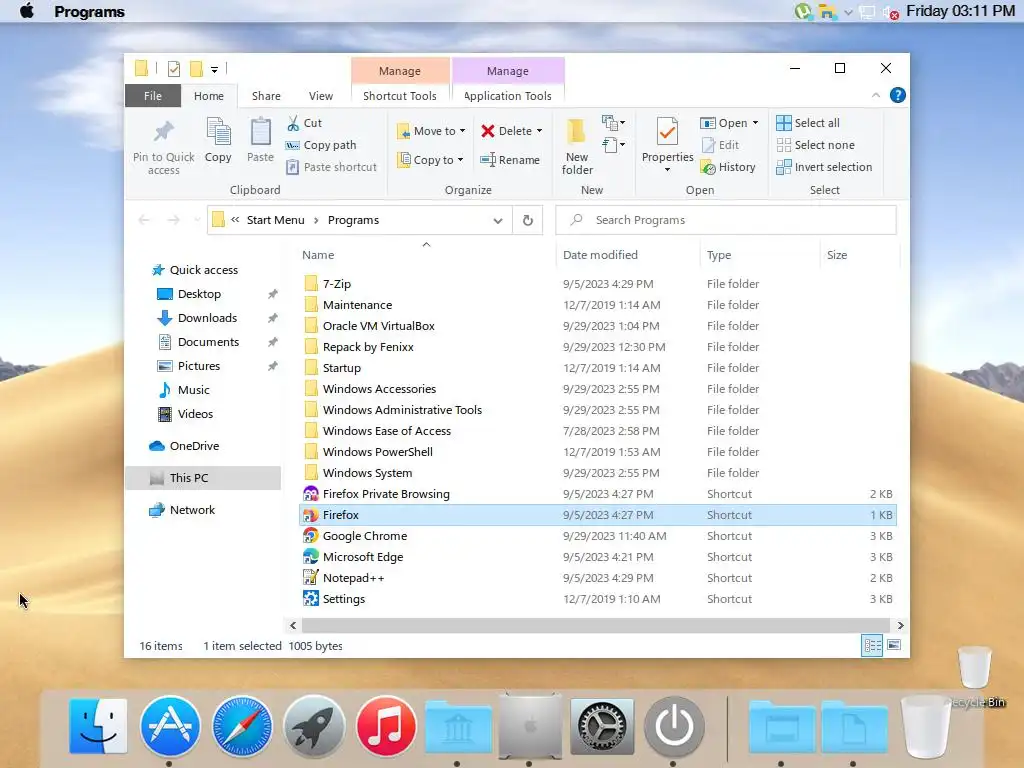Open Downloads in Quick access
Viewport: 1024px width, 768px height.
coord(207,318)
